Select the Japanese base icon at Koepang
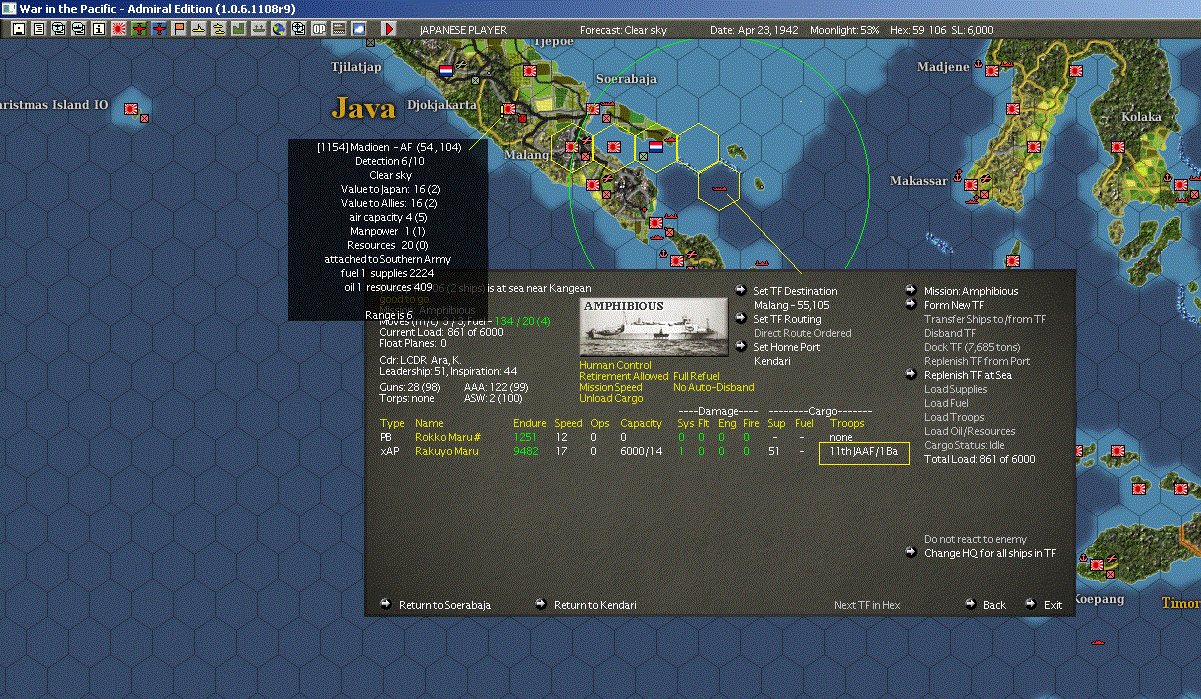Viewport: 1201px width, 699px height. click(x=1097, y=564)
